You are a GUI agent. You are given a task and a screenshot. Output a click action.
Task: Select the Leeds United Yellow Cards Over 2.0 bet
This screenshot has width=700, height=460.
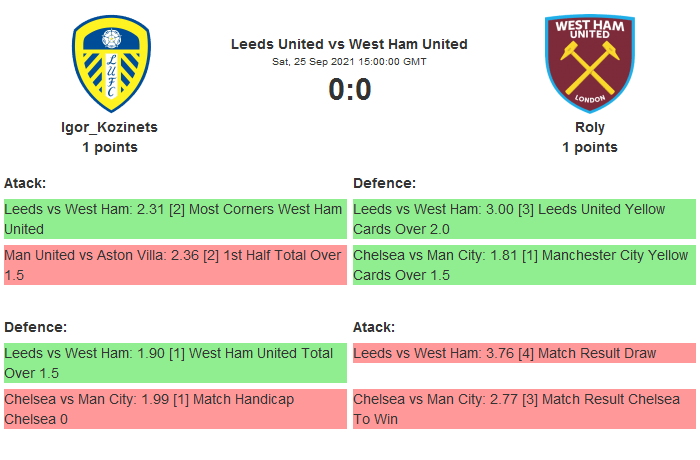coord(523,219)
